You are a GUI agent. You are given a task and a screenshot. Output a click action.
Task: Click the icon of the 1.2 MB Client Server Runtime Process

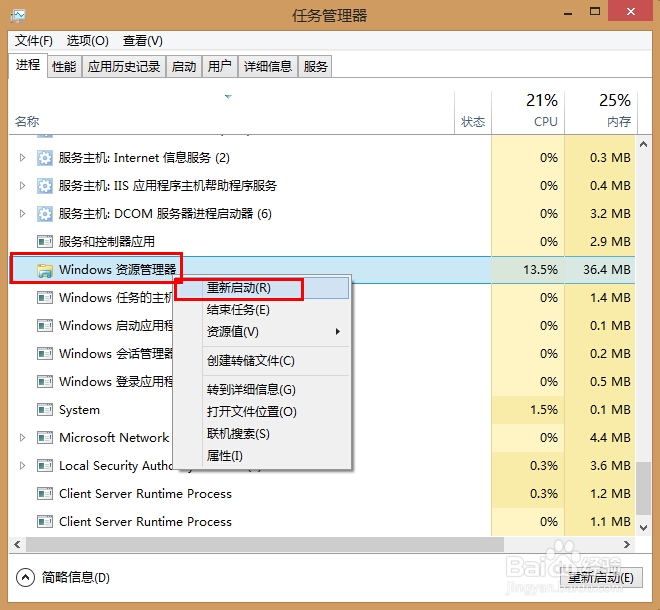[x=45, y=493]
